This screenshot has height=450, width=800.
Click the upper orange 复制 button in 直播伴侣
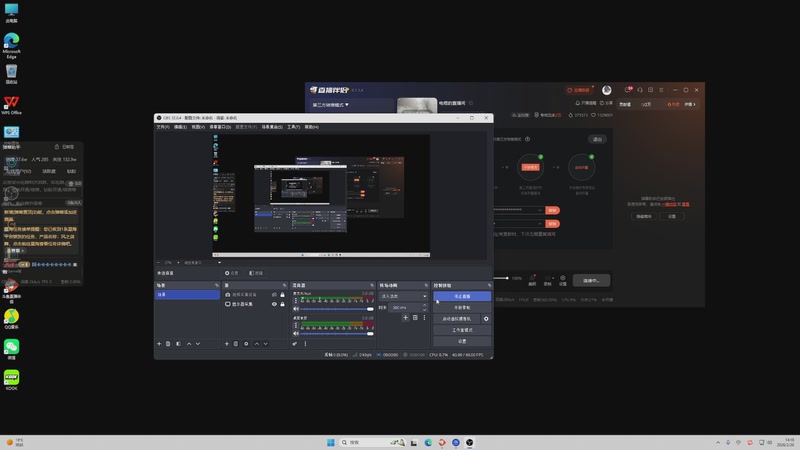point(552,210)
